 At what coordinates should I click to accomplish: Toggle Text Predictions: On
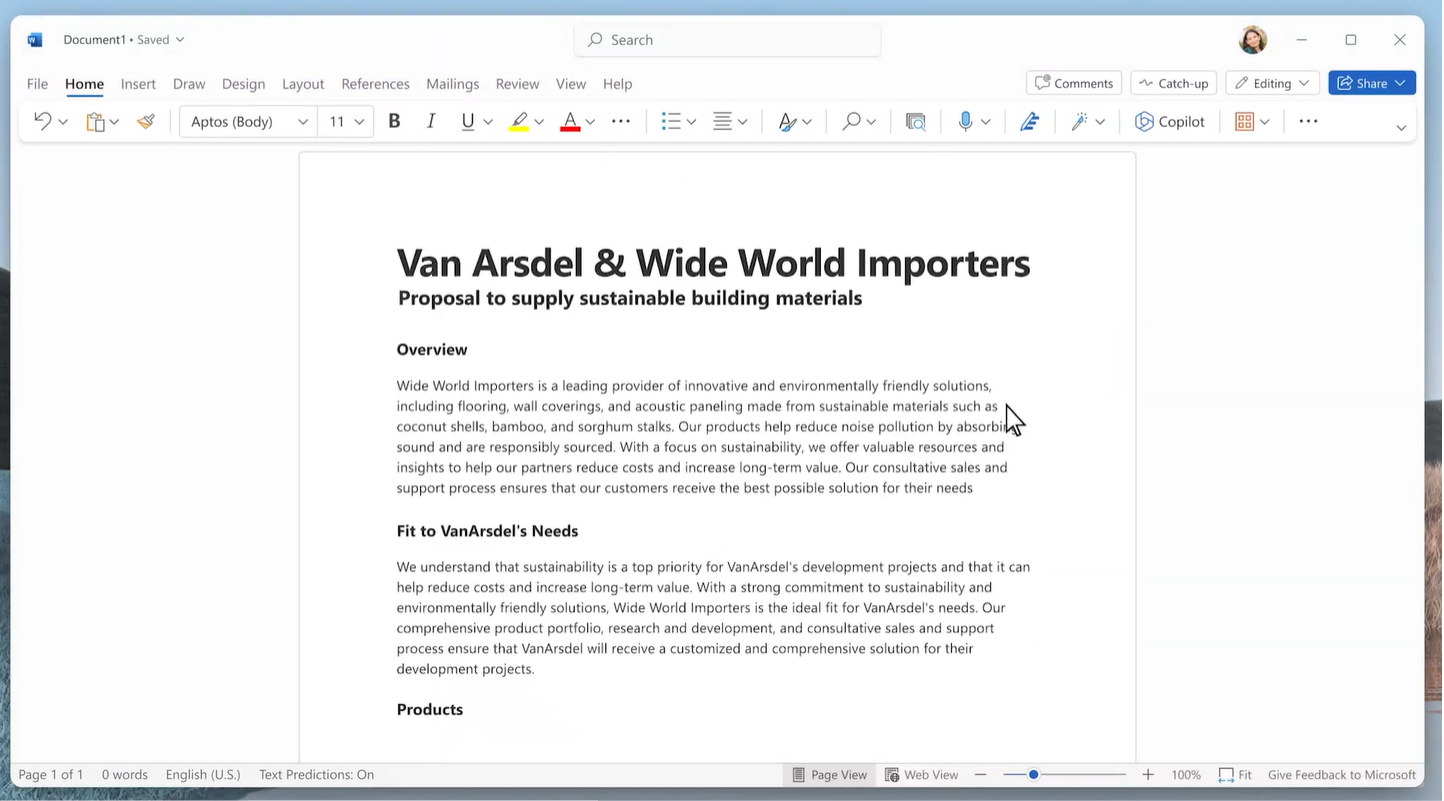click(x=316, y=775)
